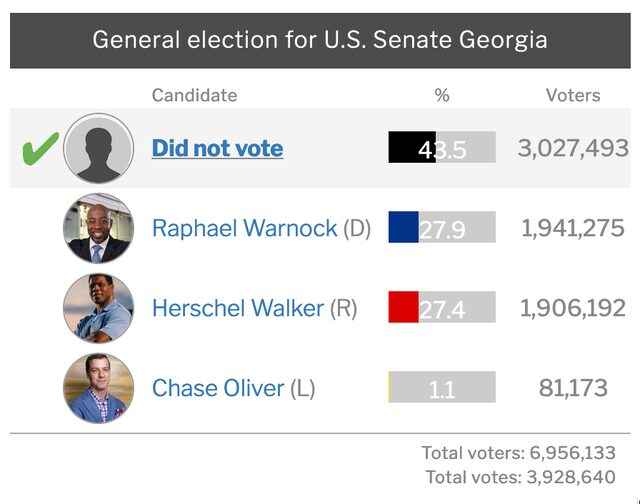Select the 3,027,493 voter count
Viewport: 640px width, 504px height.
click(573, 148)
